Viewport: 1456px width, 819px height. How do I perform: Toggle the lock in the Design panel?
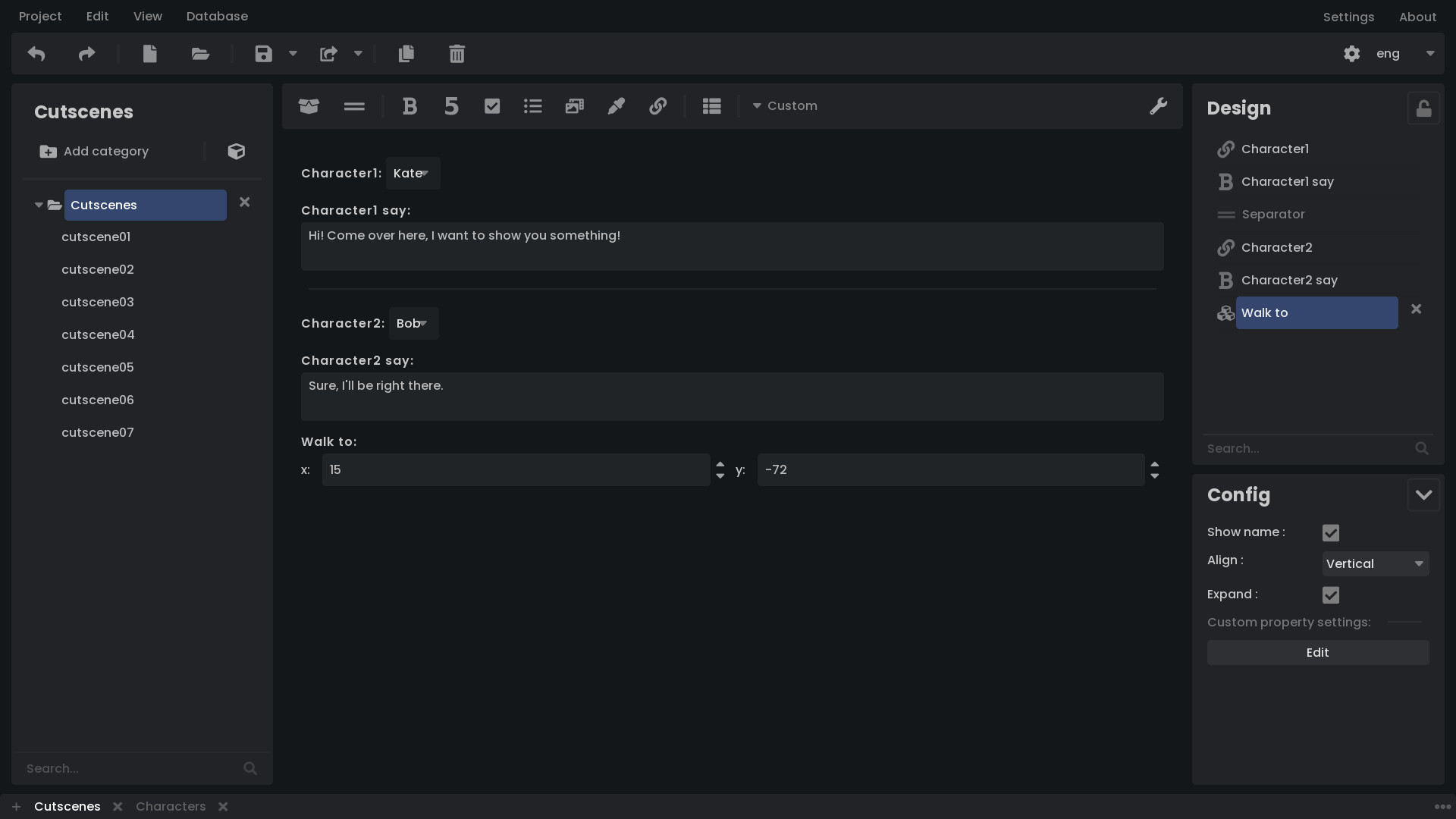pos(1423,108)
